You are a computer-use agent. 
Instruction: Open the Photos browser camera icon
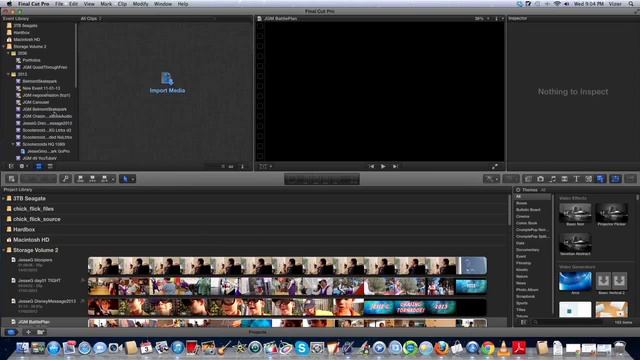[x=540, y=179]
